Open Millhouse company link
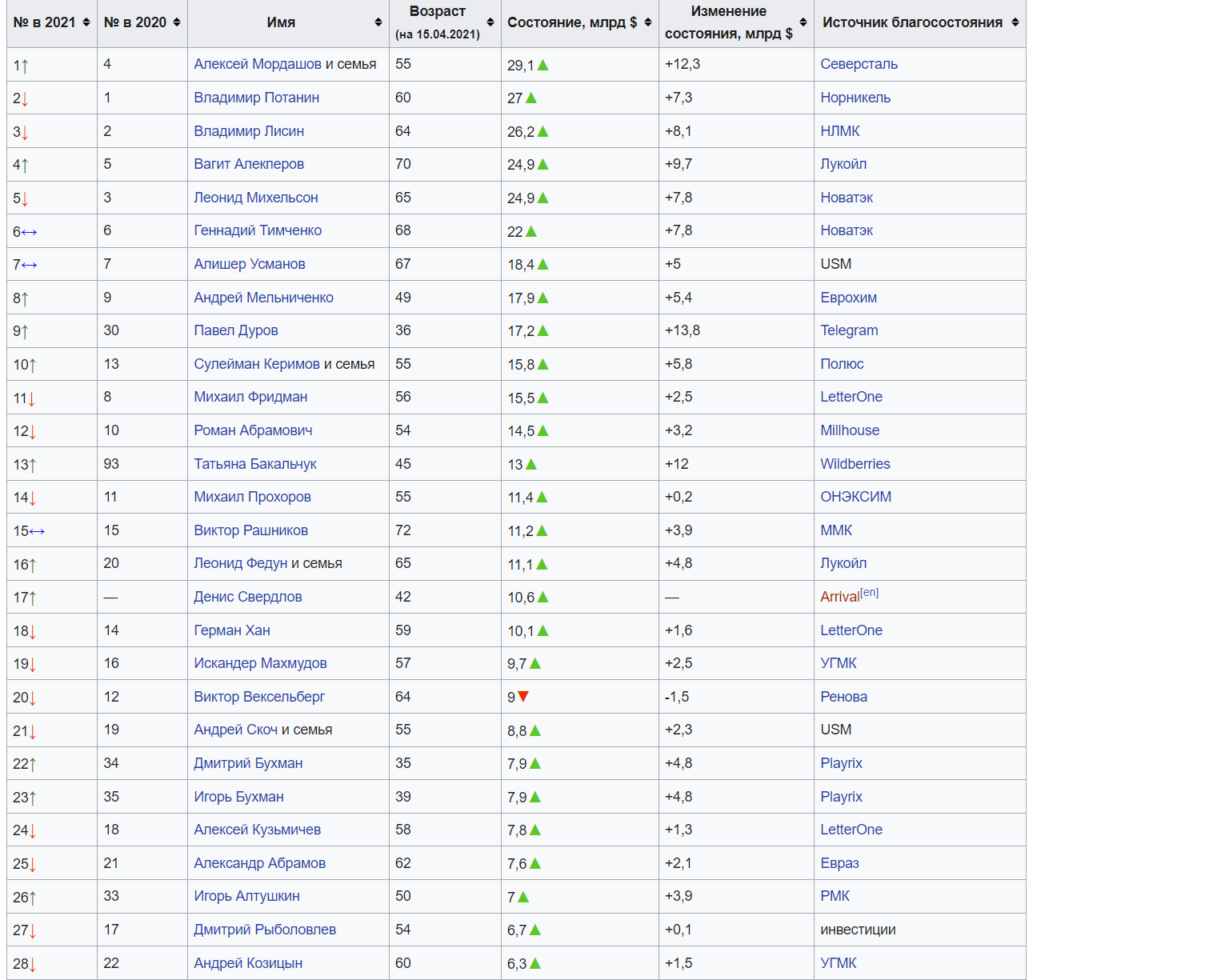Viewport: 1229px width, 980px height. tap(850, 430)
